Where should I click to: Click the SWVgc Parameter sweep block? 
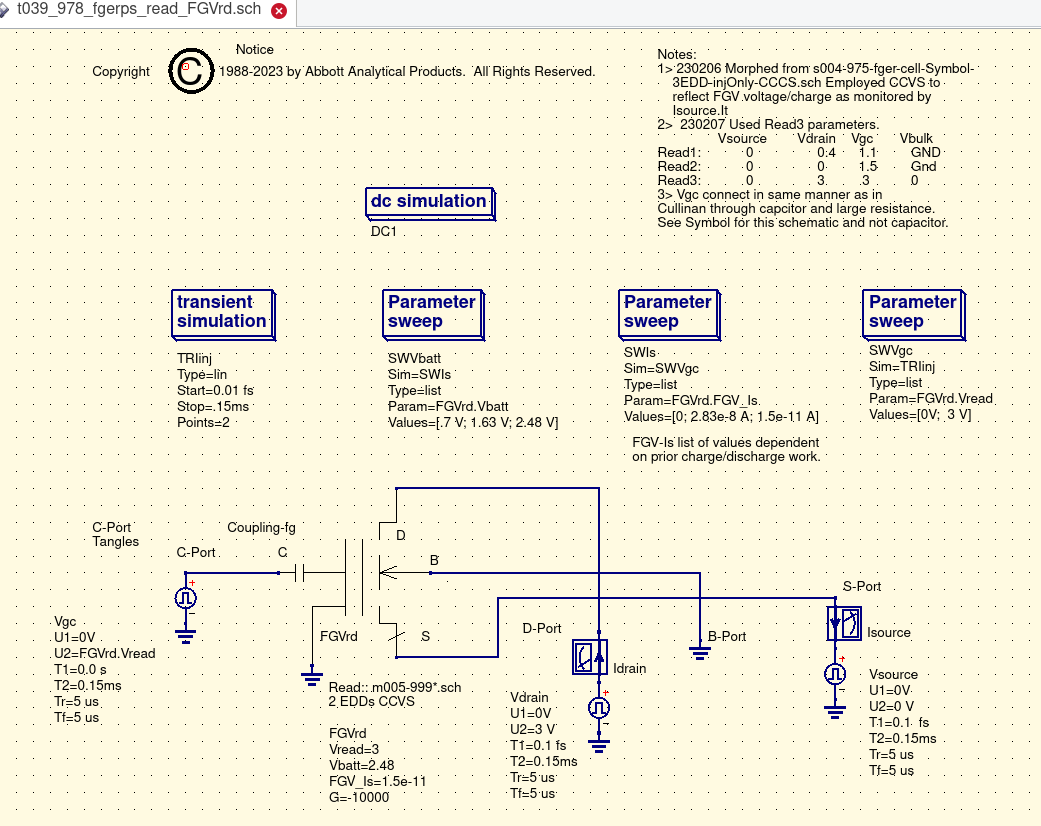tap(912, 312)
